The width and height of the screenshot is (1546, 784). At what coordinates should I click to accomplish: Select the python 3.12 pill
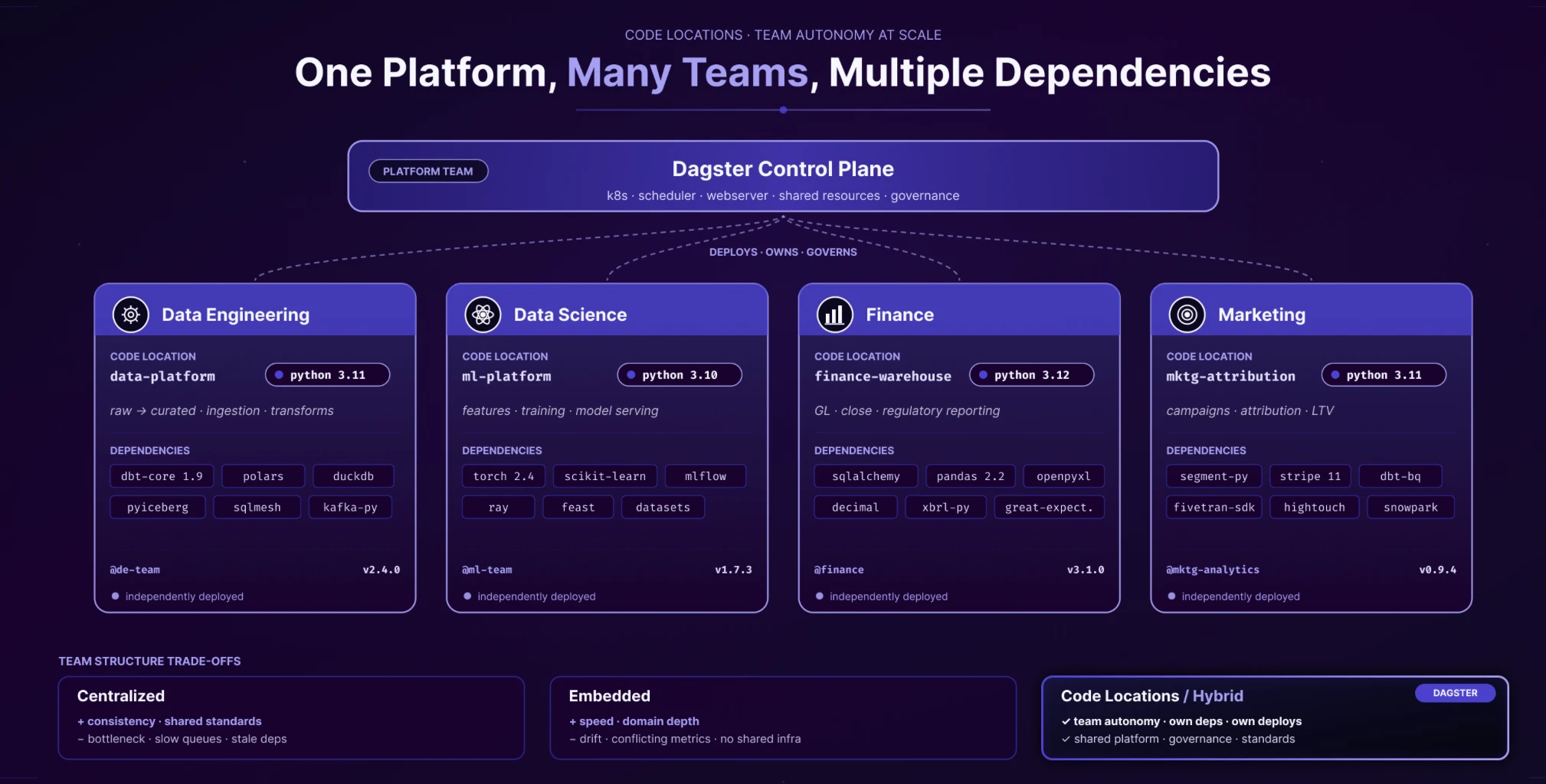(x=1031, y=375)
